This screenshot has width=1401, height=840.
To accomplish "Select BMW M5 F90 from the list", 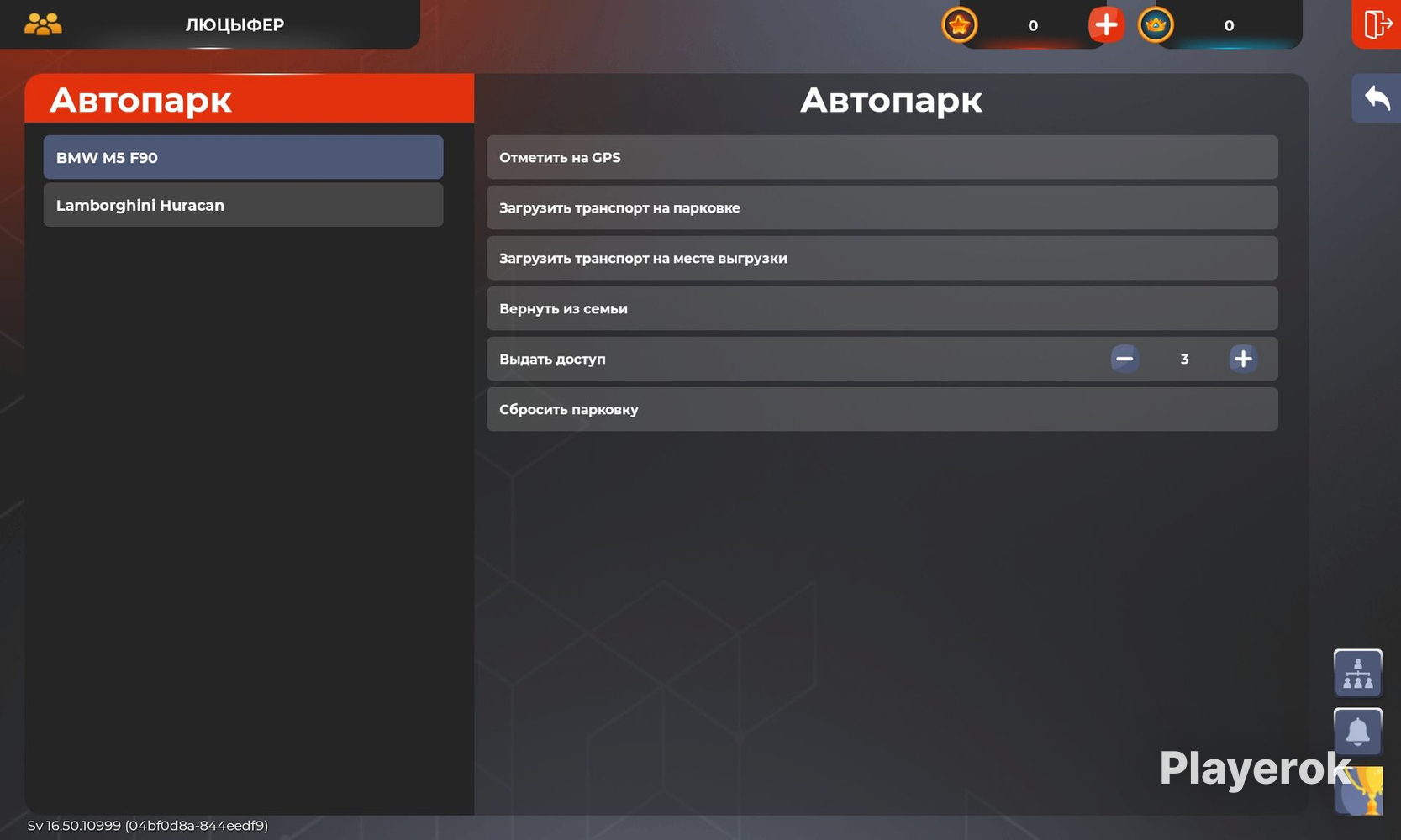I will [x=243, y=157].
